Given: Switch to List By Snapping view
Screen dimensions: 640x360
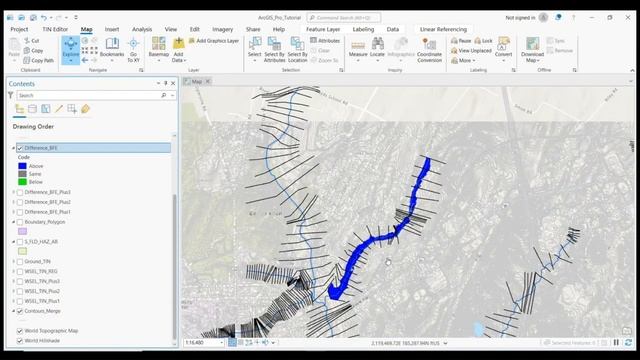Looking at the screenshot, I should [x=72, y=109].
